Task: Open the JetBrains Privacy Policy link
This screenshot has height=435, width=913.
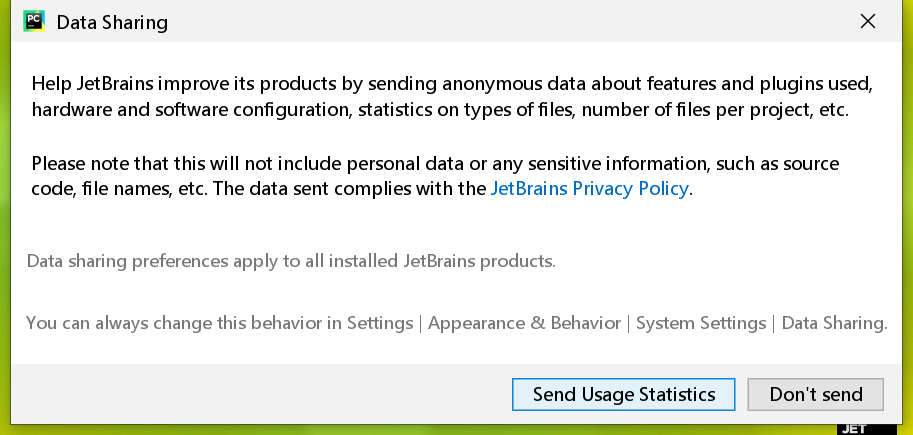Action: click(589, 189)
